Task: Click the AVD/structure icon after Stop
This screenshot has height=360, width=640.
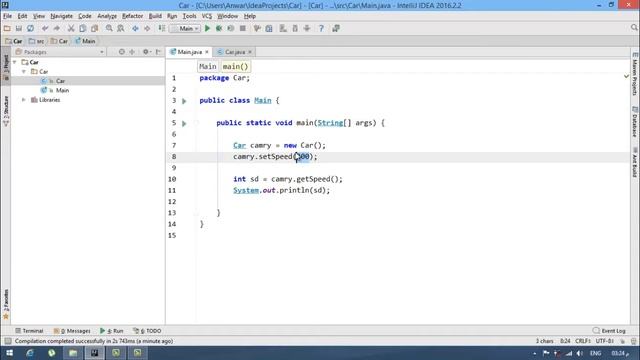Action: (257, 28)
